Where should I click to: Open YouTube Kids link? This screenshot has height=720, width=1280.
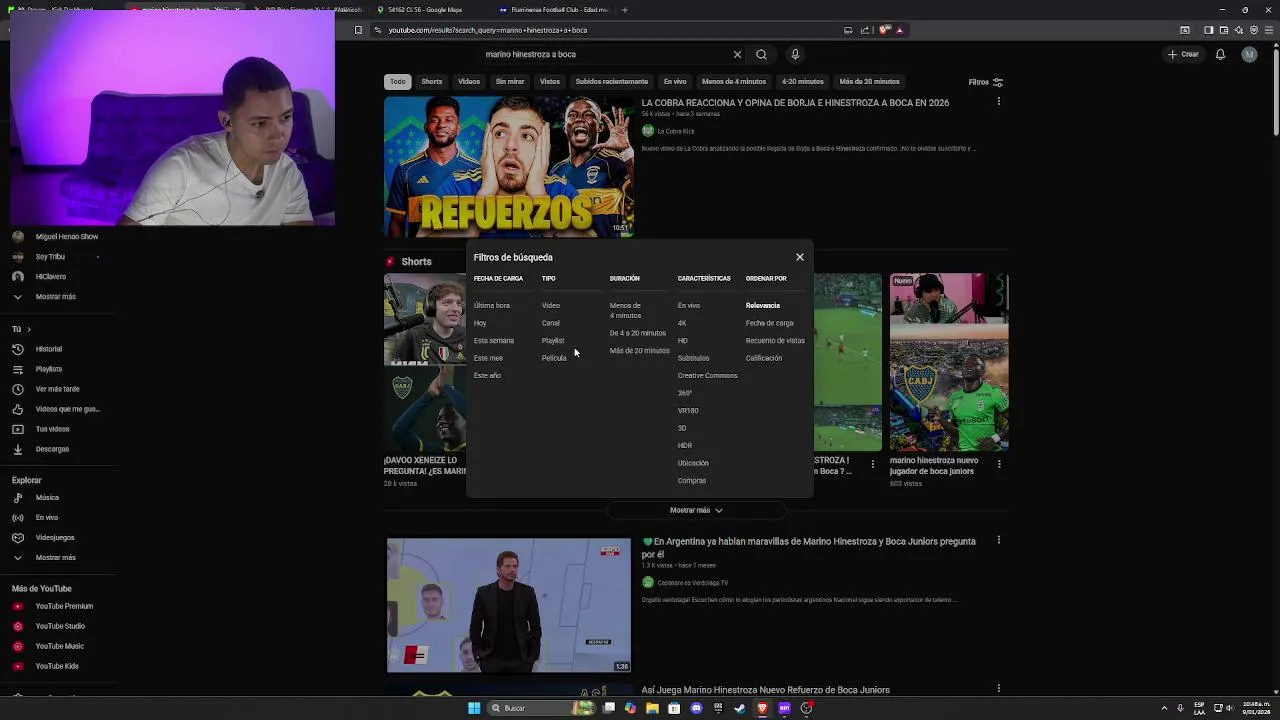[x=57, y=666]
